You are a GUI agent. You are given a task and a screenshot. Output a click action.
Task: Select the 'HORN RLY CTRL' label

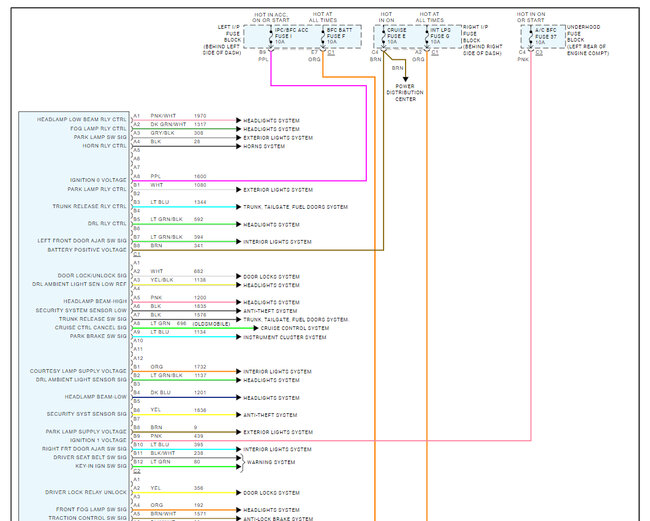click(104, 146)
